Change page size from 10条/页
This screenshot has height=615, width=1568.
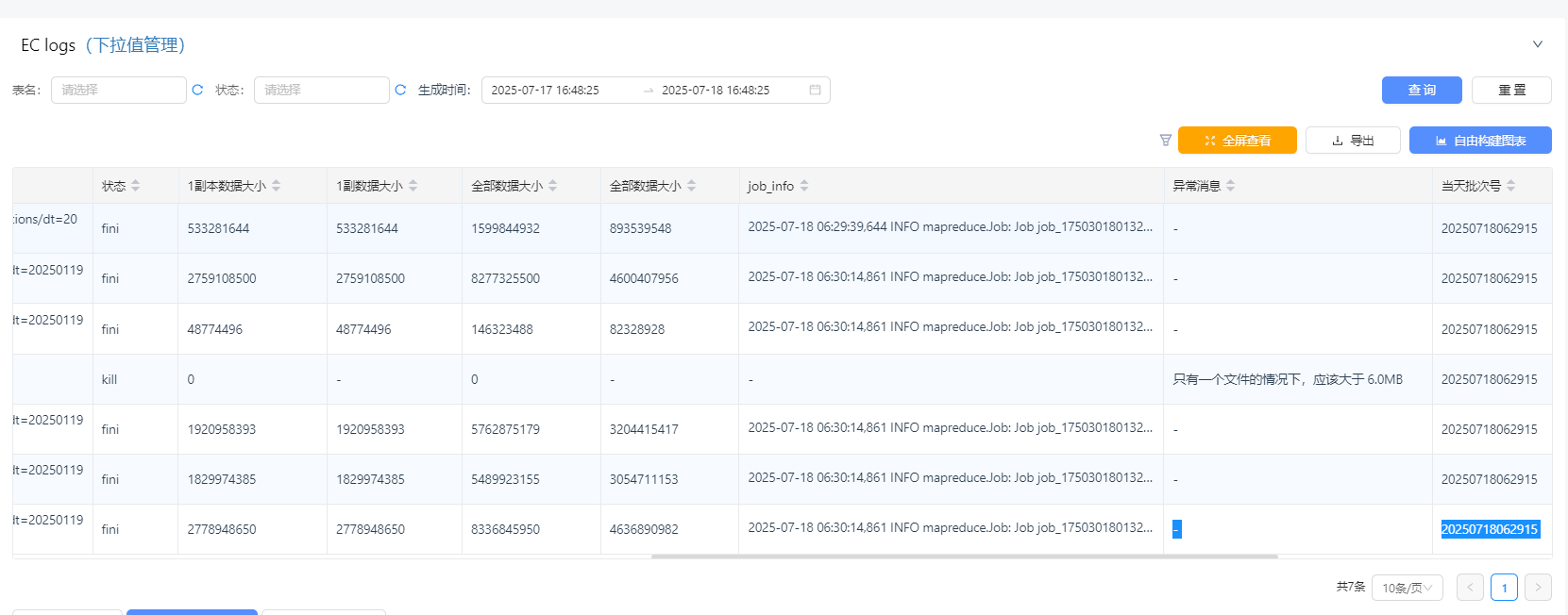click(x=1408, y=588)
